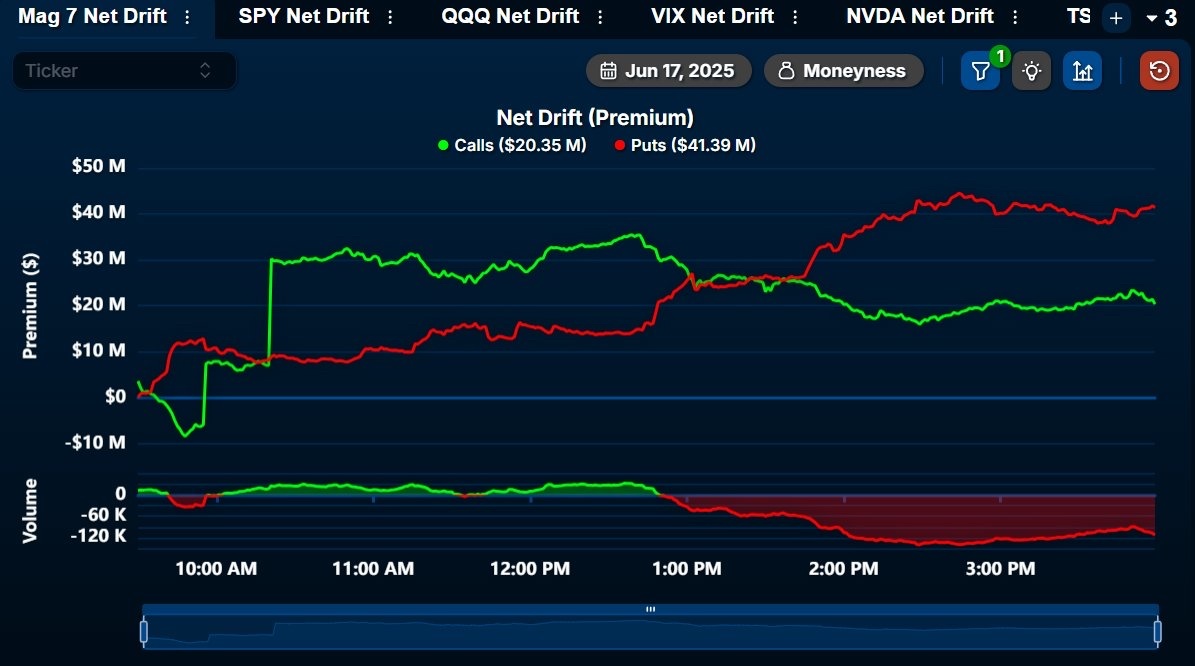The width and height of the screenshot is (1195, 666).
Task: Open QQQ Net Drift tab options menu
Action: [601, 17]
